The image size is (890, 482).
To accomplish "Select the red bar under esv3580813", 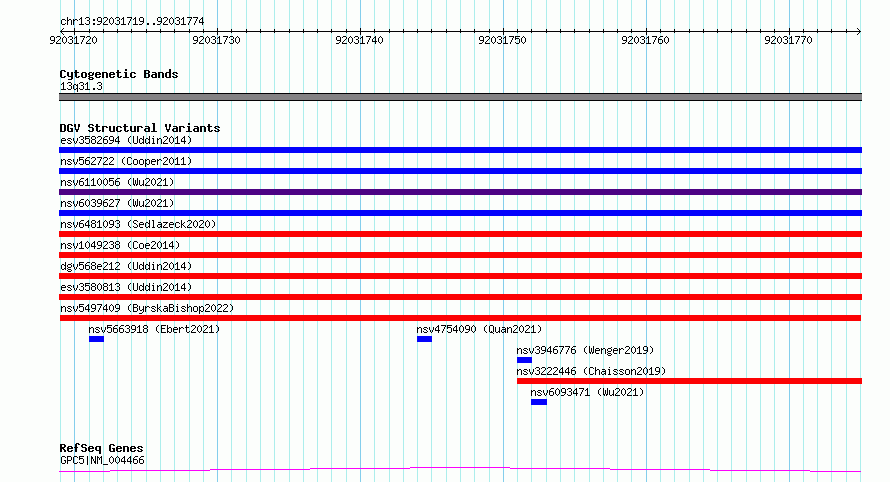I will point(460,297).
